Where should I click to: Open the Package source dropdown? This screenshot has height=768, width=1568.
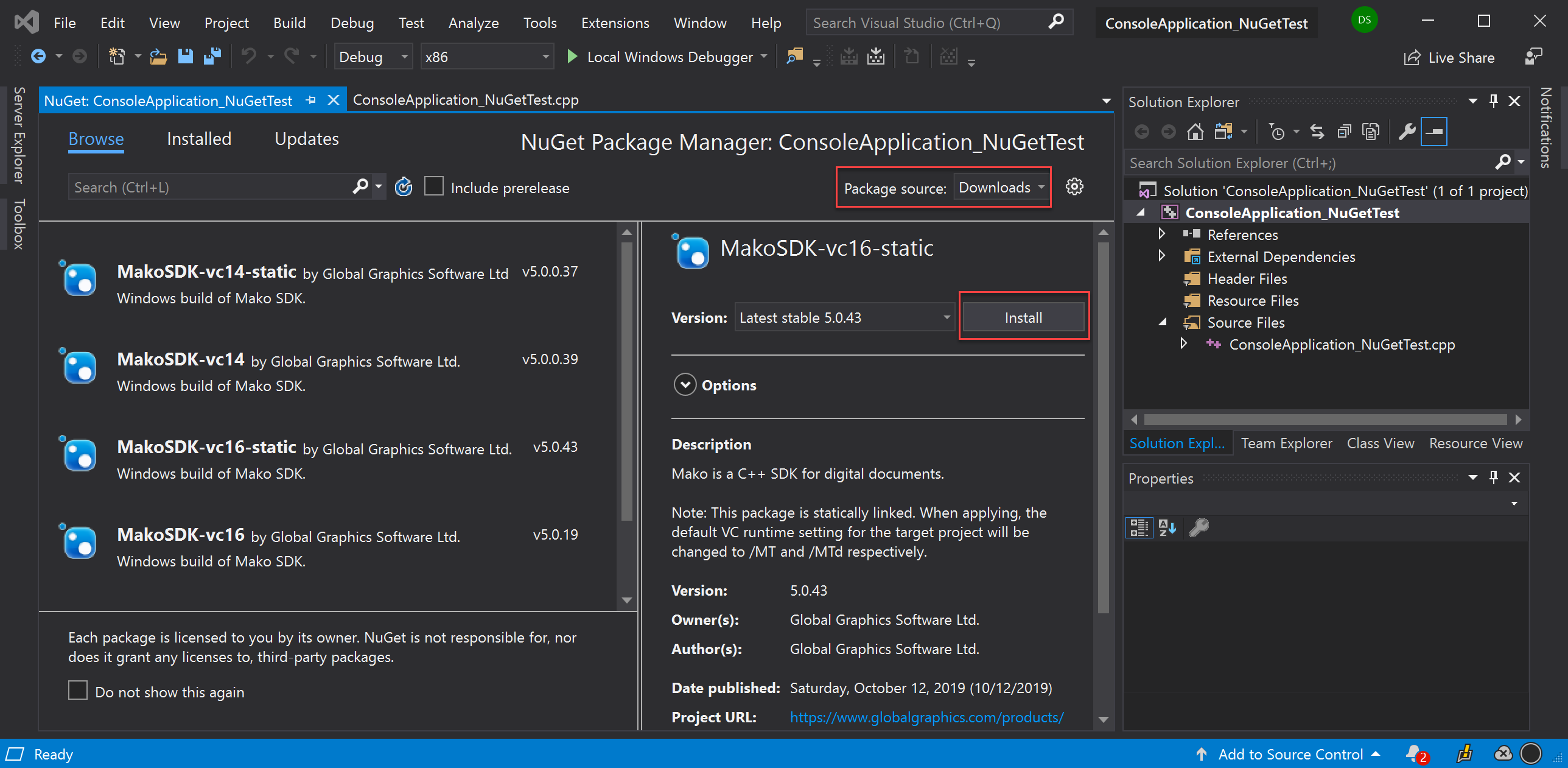[x=1001, y=188]
